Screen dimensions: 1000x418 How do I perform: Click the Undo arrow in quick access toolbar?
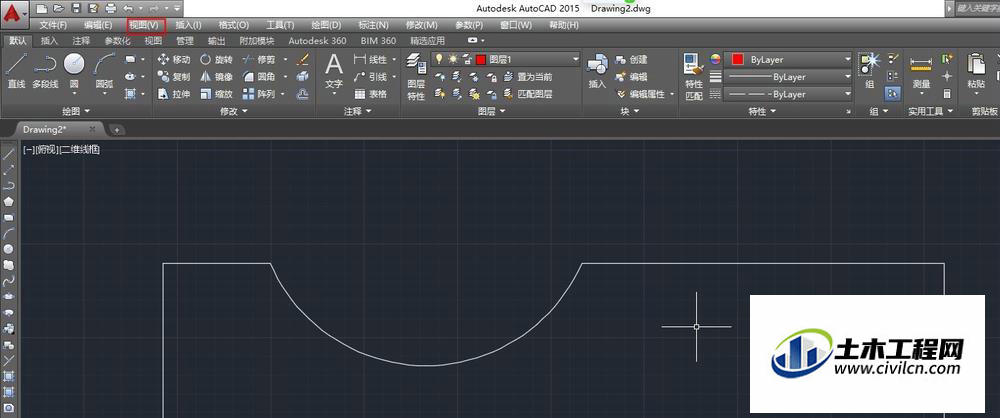click(x=128, y=8)
